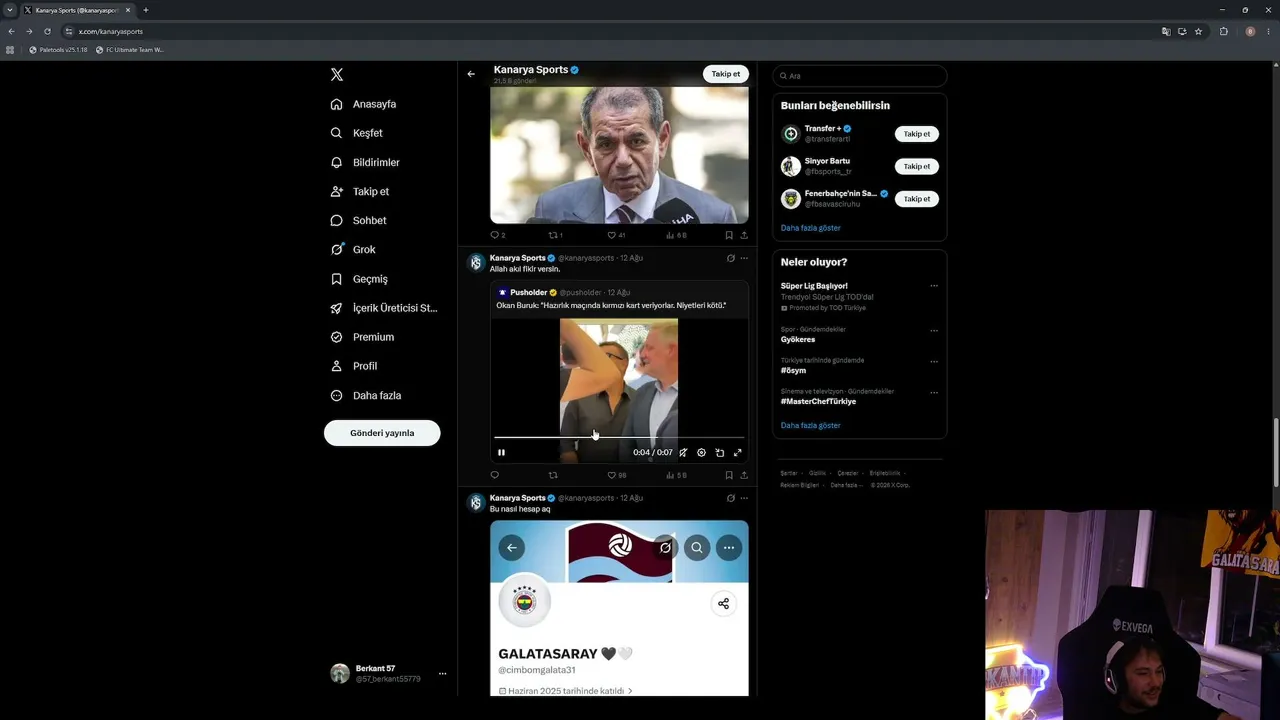This screenshot has width=1280, height=720.
Task: Open the Chrome extensions puzzle icon
Action: coord(1224,31)
